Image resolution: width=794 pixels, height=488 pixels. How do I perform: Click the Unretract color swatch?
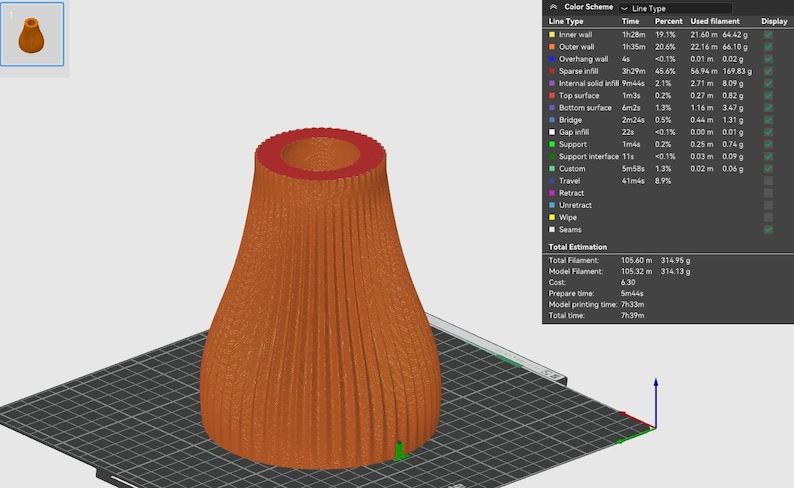coord(552,205)
